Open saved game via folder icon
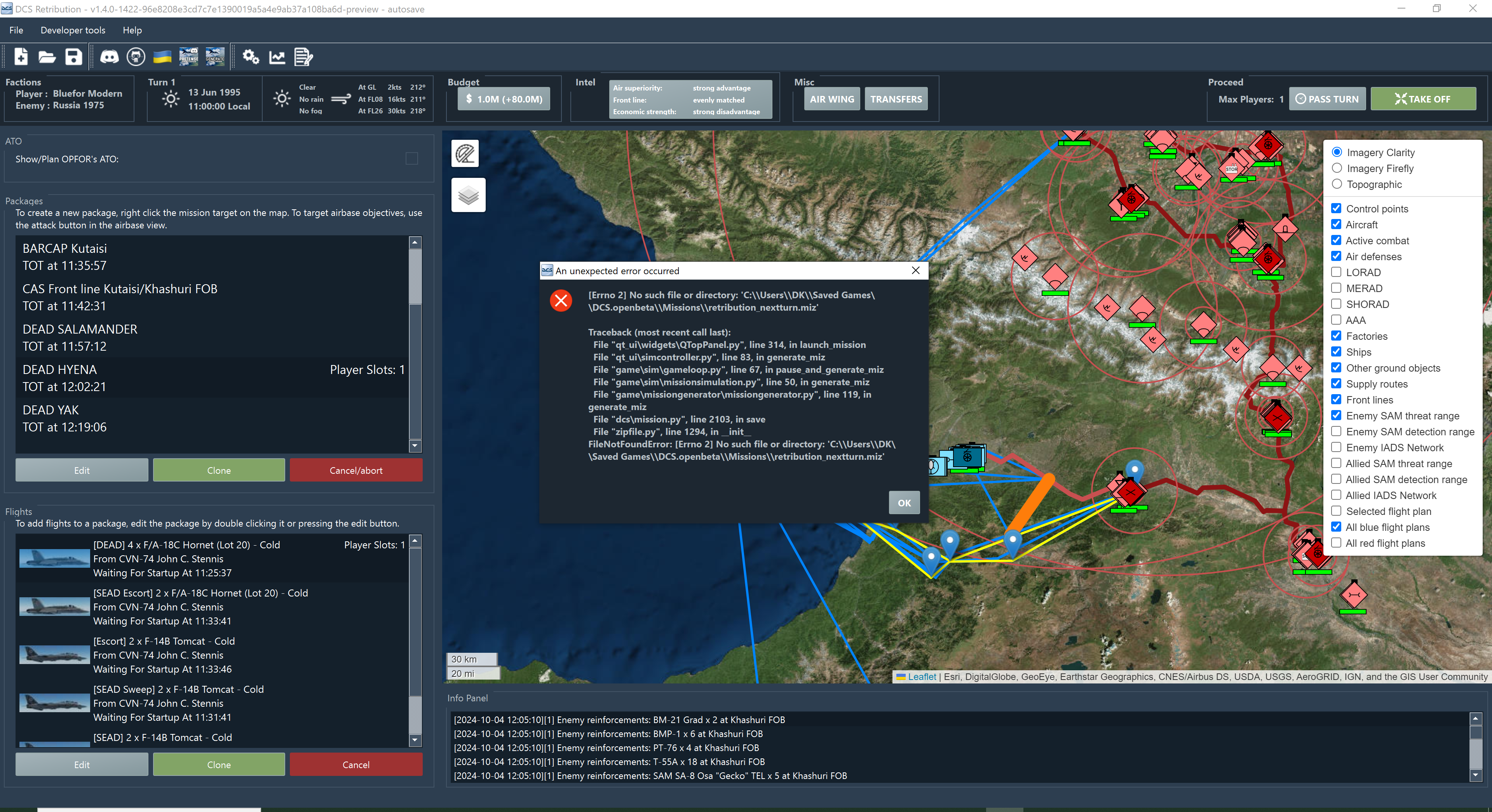1492x812 pixels. (x=47, y=57)
